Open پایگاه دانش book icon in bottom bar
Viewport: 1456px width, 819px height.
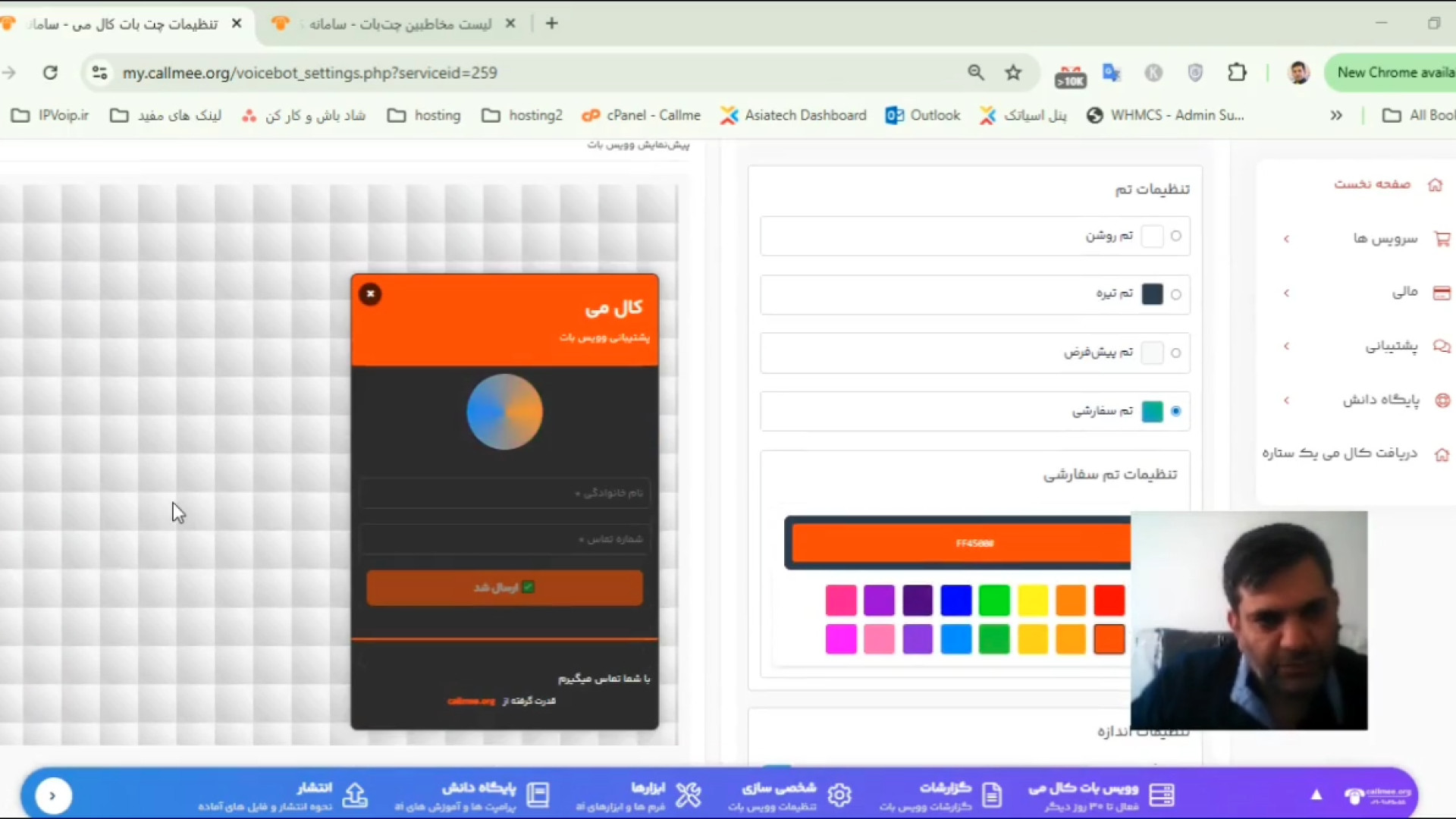tap(538, 795)
